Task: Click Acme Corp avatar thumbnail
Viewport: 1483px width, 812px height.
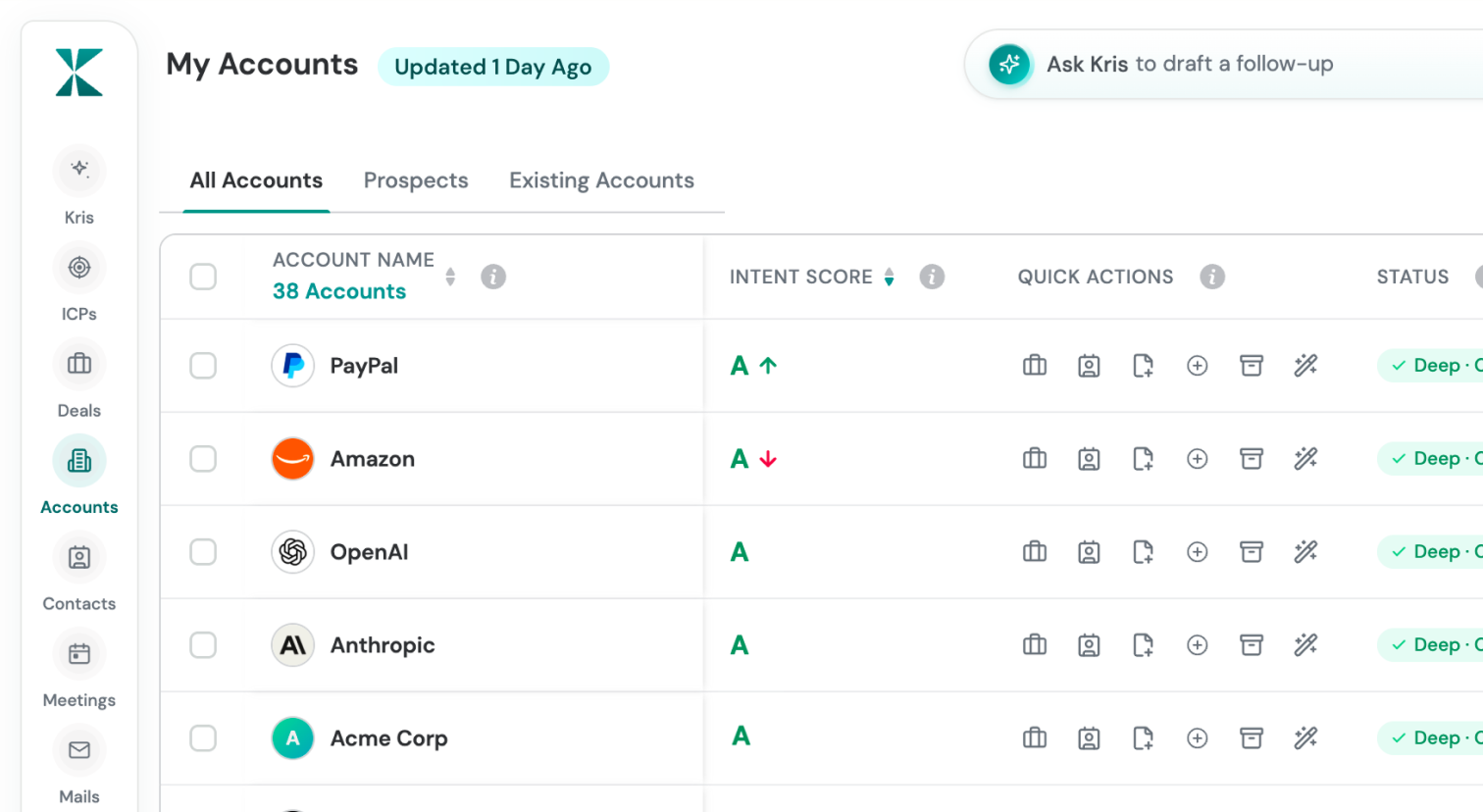Action: click(292, 738)
